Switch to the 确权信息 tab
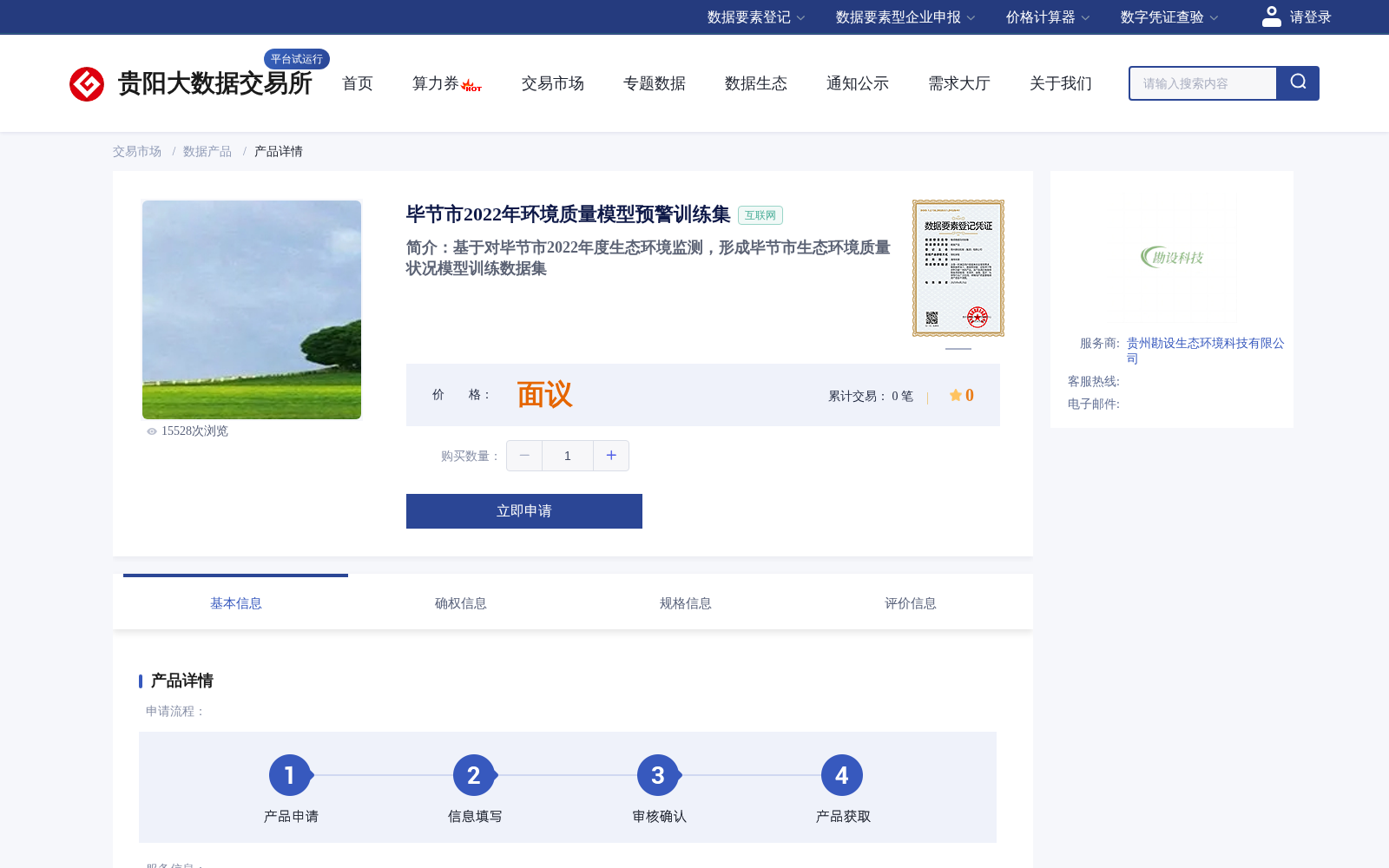This screenshot has width=1389, height=868. pos(461,602)
